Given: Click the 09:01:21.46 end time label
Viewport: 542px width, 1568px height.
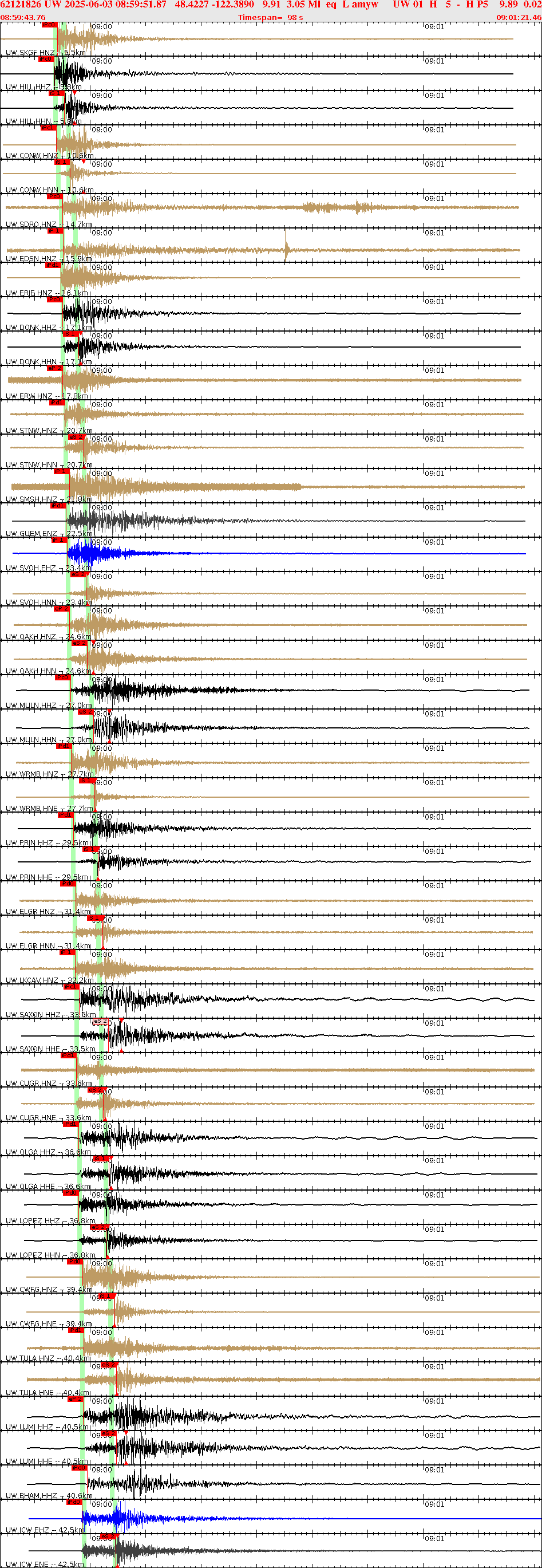Looking at the screenshot, I should pyautogui.click(x=519, y=18).
